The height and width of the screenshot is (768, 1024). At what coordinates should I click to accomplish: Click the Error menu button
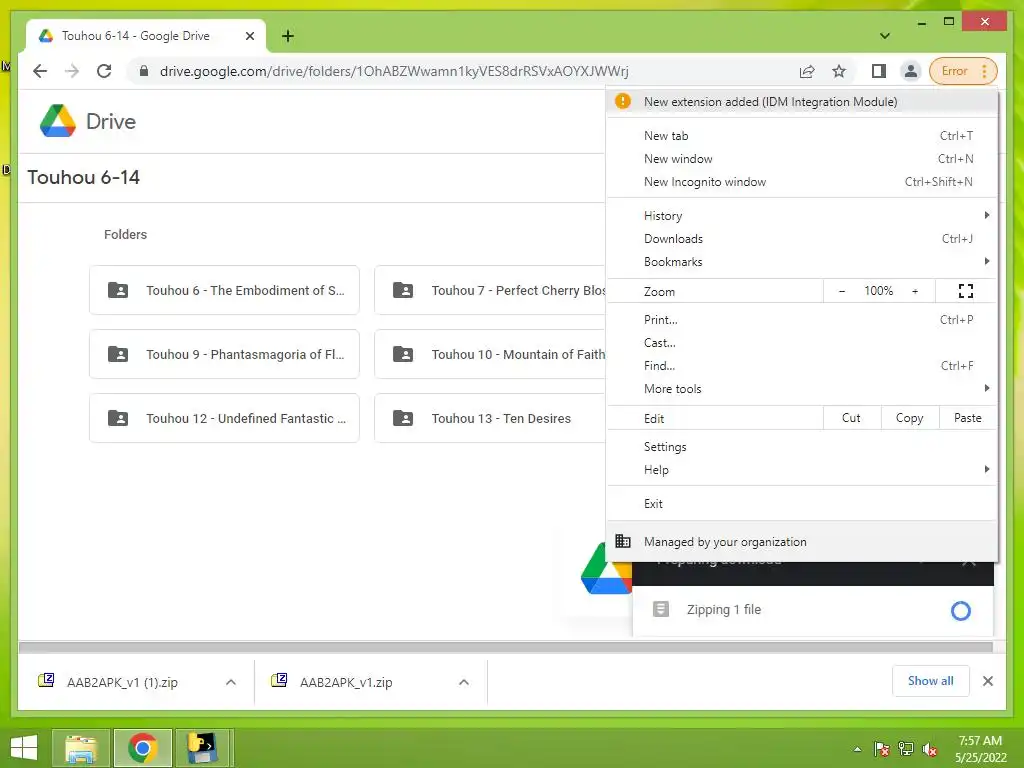point(963,71)
